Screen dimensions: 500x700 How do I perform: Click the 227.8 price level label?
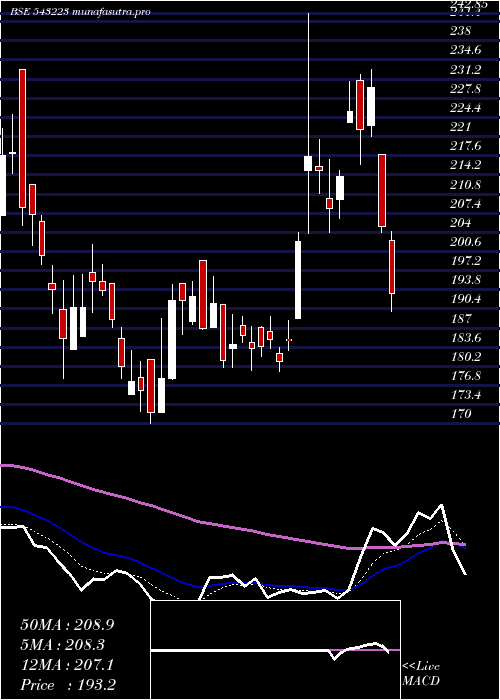tap(466, 89)
